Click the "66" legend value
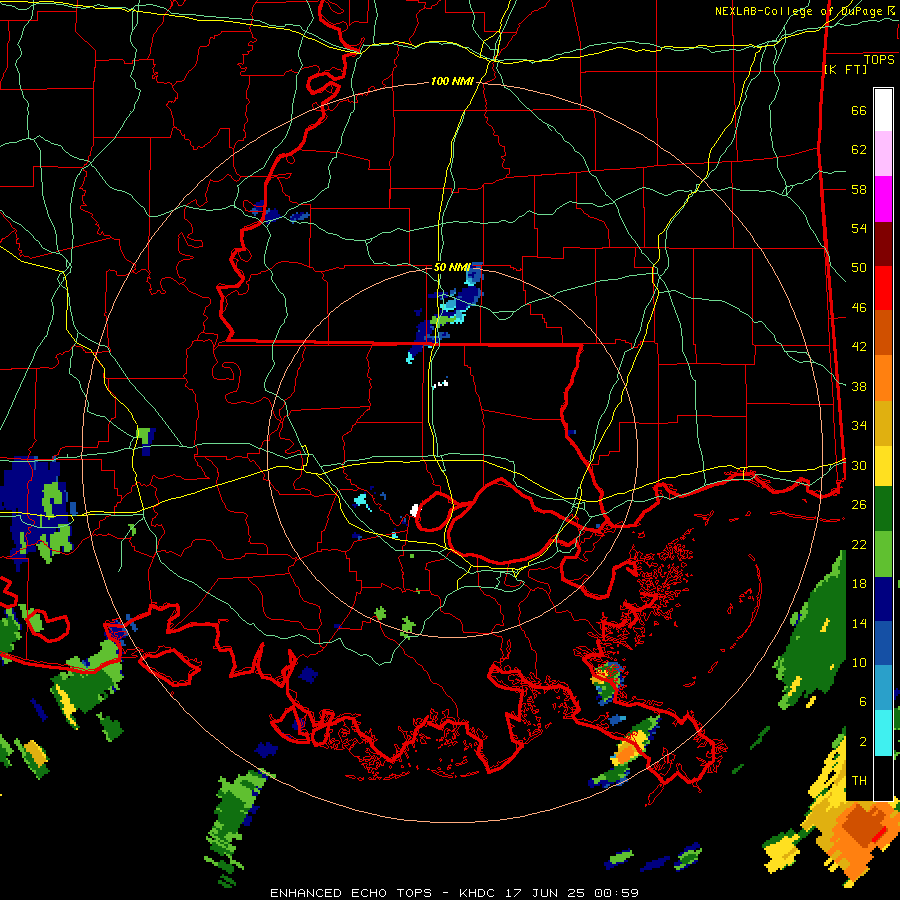 click(x=859, y=110)
